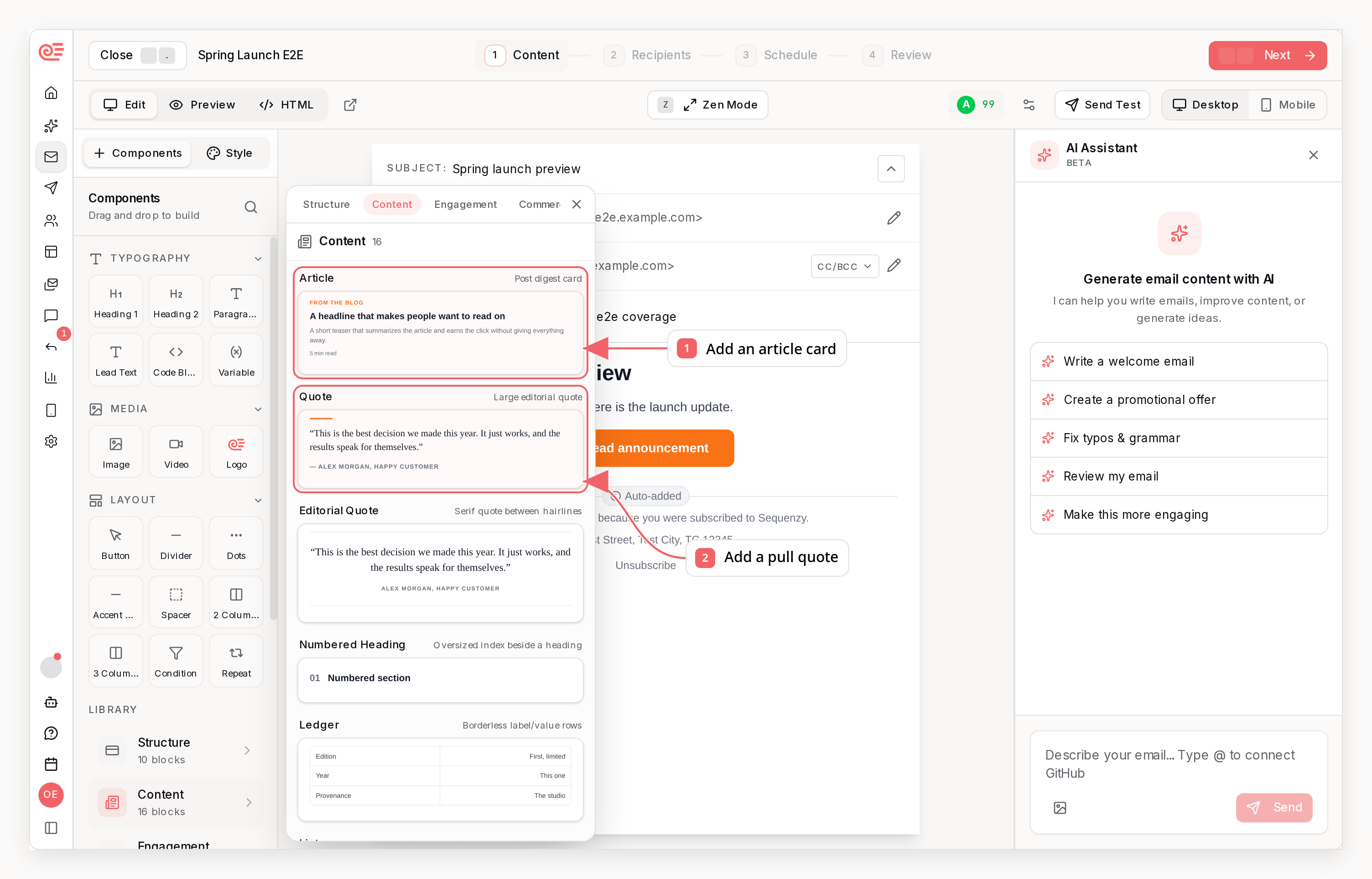Insert the Ledger block preview
Viewport: 1372px width, 879px height.
[x=440, y=780]
